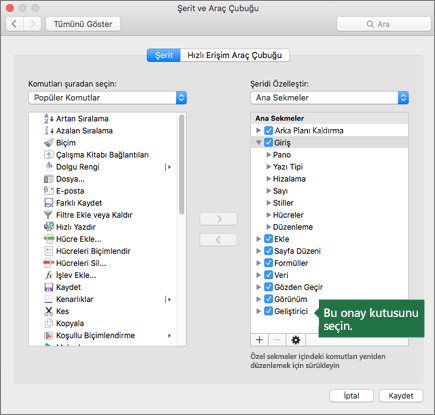Expand the Yazı Tipi group
The height and width of the screenshot is (415, 435).
tap(269, 167)
